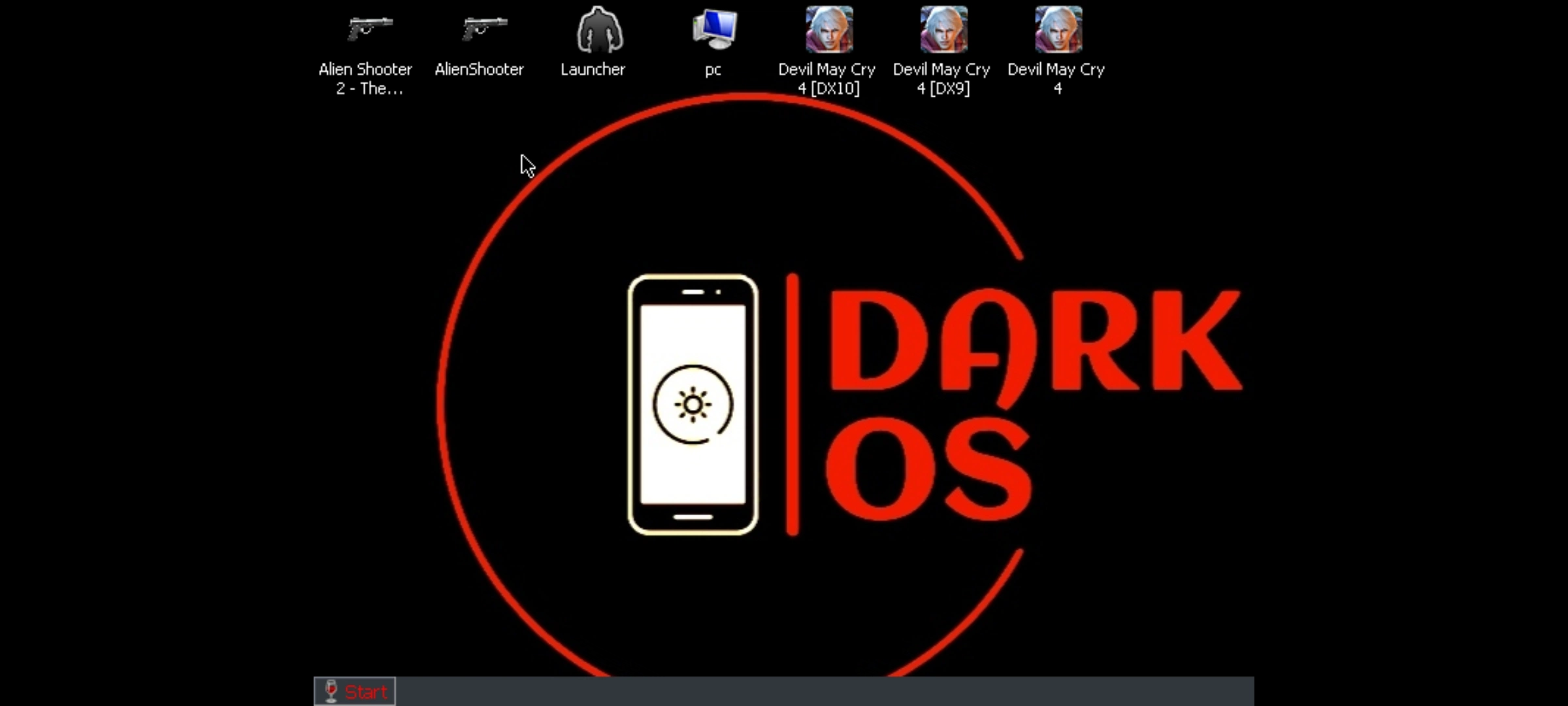The height and width of the screenshot is (706, 1568).
Task: Open the Start menu button
Action: (x=355, y=691)
